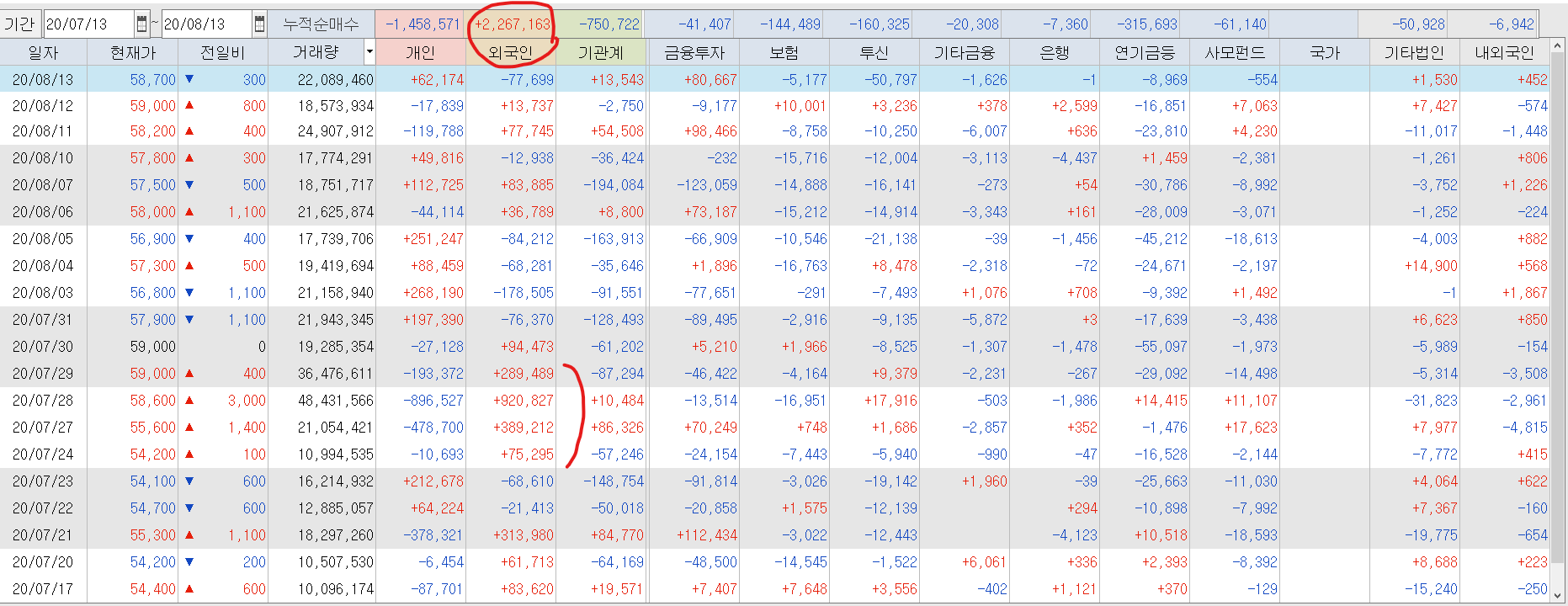Click cumulative 기관계 total -750,722
Image resolution: width=1568 pixels, height=606 pixels.
point(610,24)
